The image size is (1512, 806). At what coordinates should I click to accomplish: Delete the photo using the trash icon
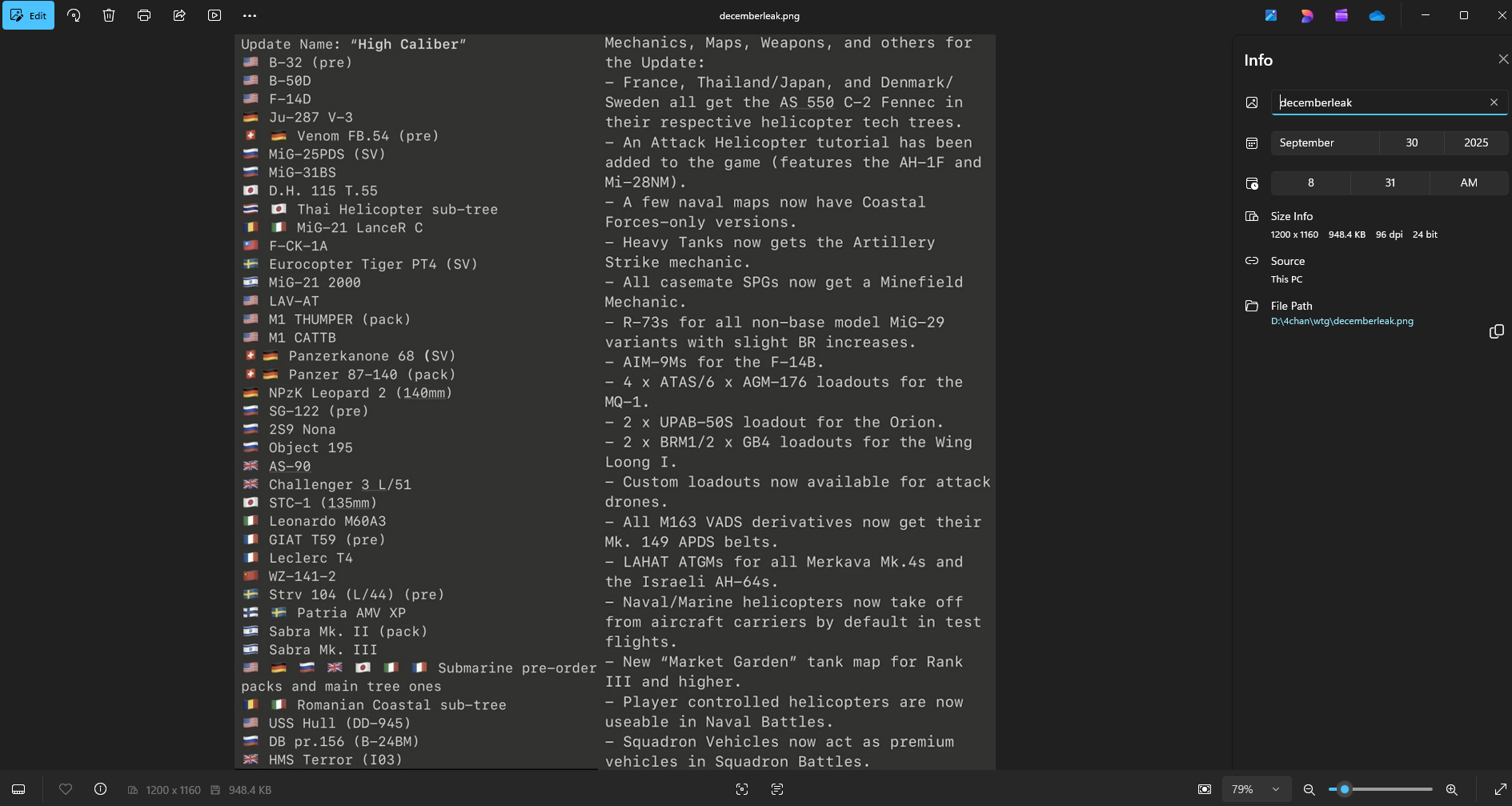pos(109,15)
